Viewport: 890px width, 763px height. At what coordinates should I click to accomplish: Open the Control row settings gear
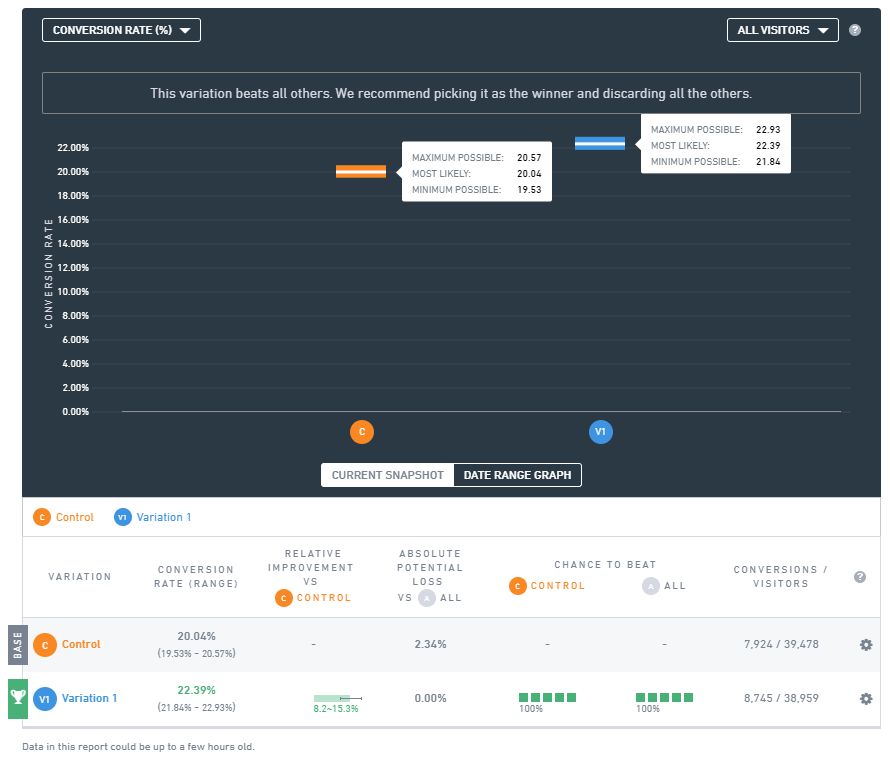point(866,644)
